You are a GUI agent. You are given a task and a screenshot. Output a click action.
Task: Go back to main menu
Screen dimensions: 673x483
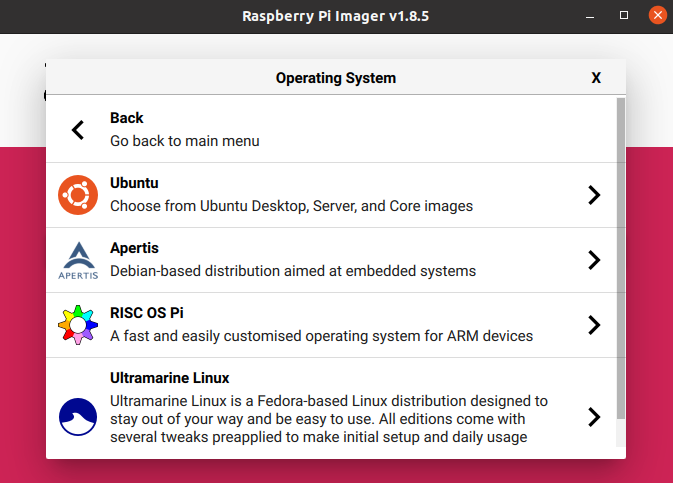tap(184, 141)
